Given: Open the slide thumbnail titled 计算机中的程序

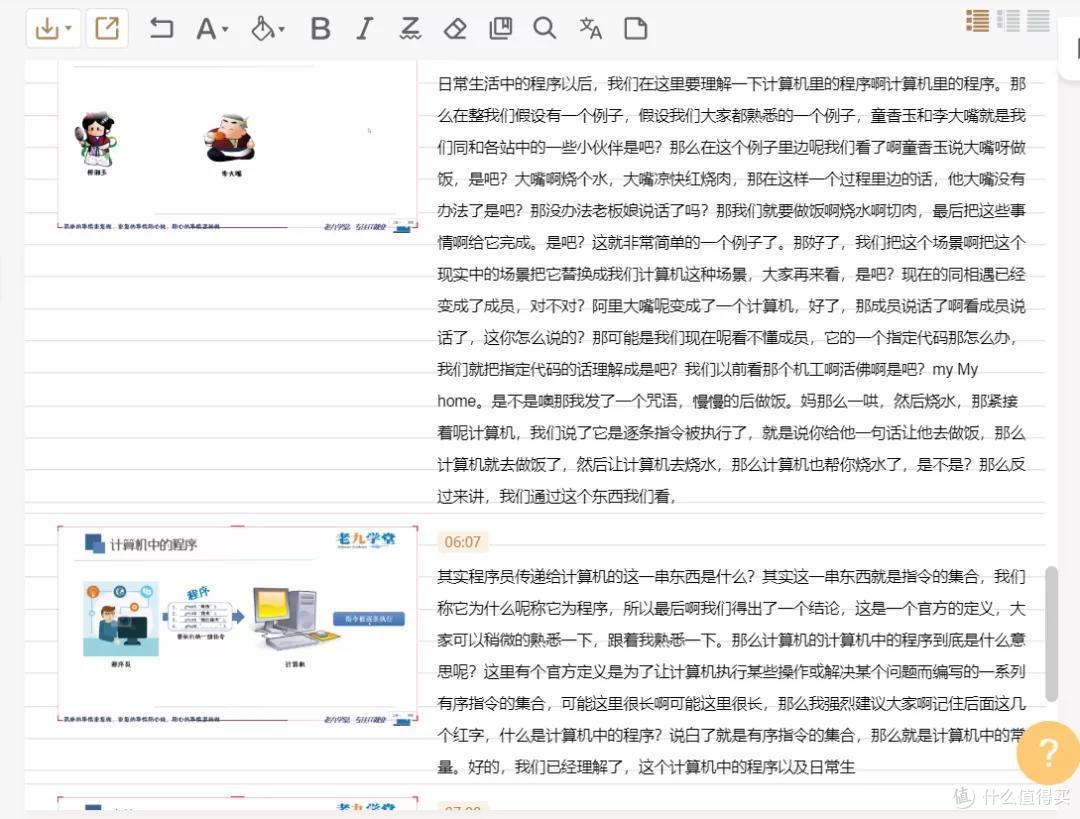Looking at the screenshot, I should tap(238, 625).
